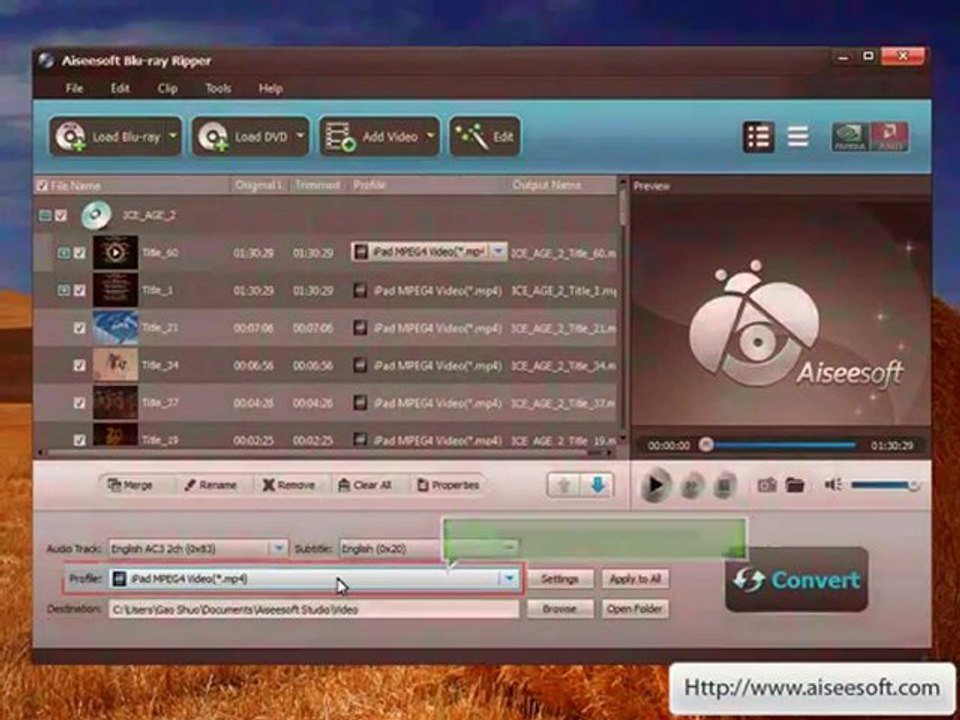
Task: Uncheck the Title_37 checkbox
Action: [80, 403]
